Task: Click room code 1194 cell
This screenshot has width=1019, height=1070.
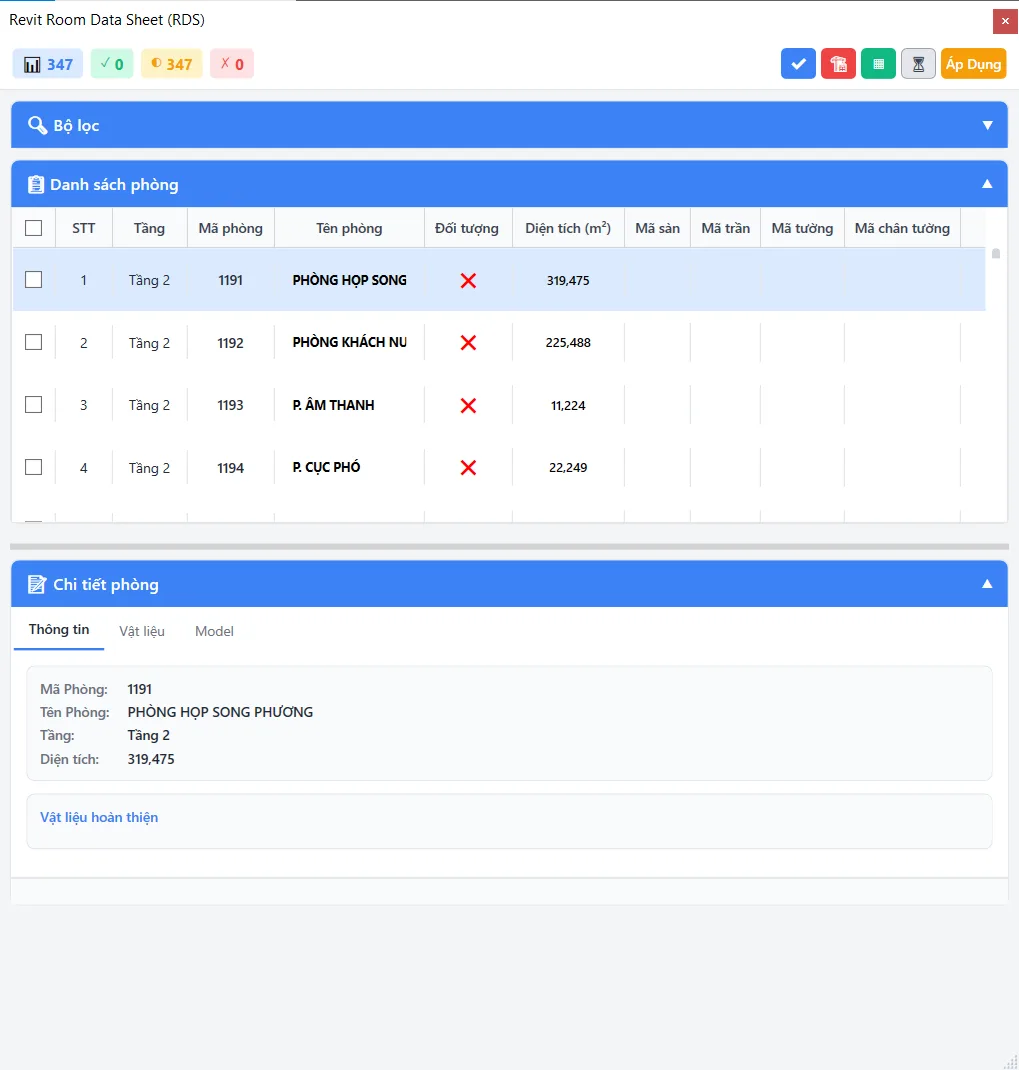Action: (231, 468)
